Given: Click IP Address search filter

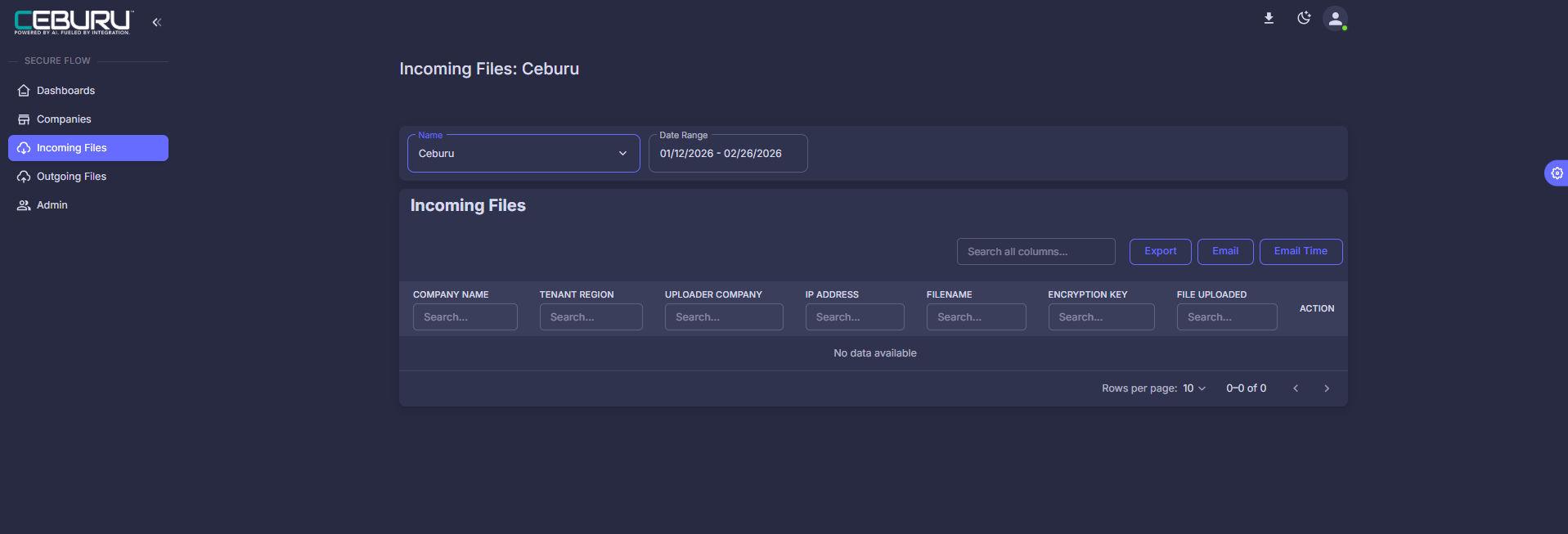Looking at the screenshot, I should [855, 317].
